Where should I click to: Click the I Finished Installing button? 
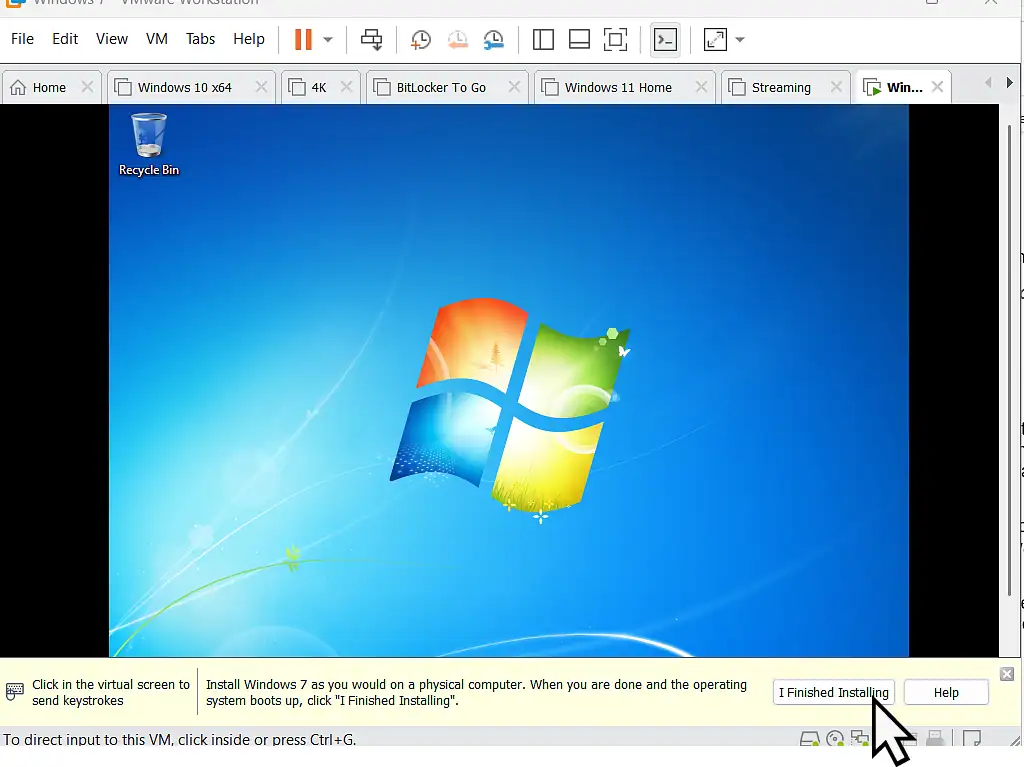click(833, 692)
